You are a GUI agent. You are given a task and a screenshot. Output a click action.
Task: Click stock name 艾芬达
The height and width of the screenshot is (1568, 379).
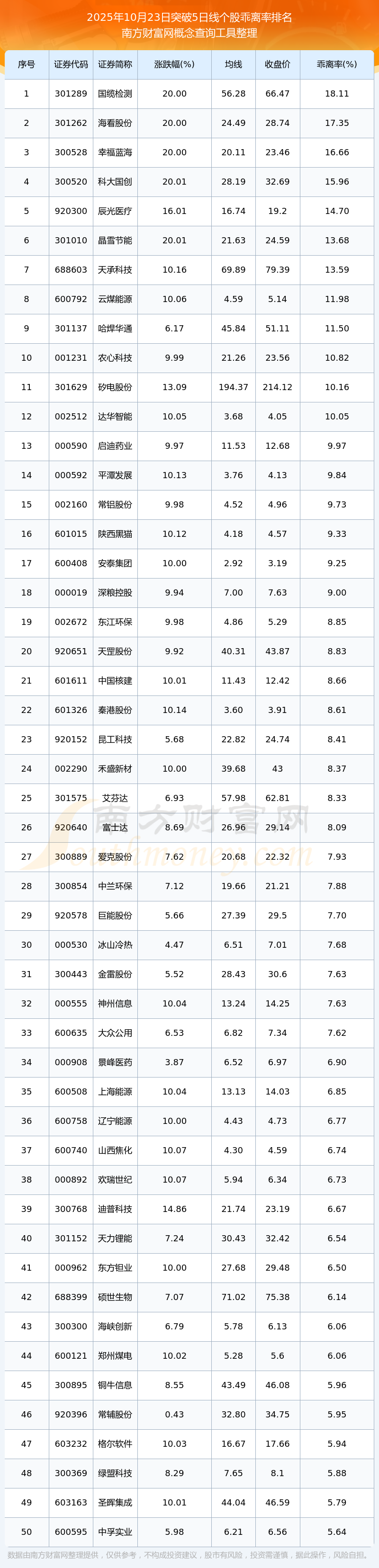[x=115, y=798]
